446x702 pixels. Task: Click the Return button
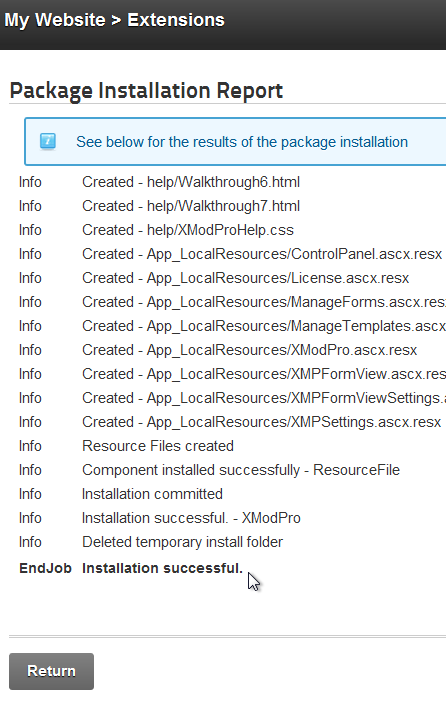click(x=51, y=671)
